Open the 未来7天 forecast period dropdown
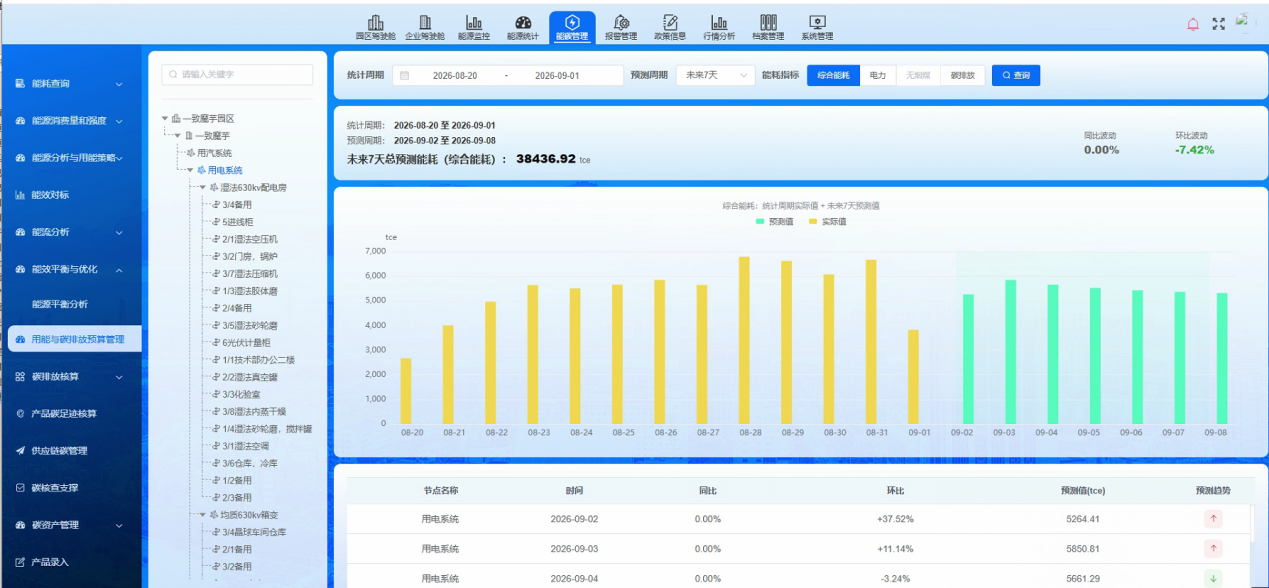Viewport: 1269px width, 588px height. coord(716,75)
